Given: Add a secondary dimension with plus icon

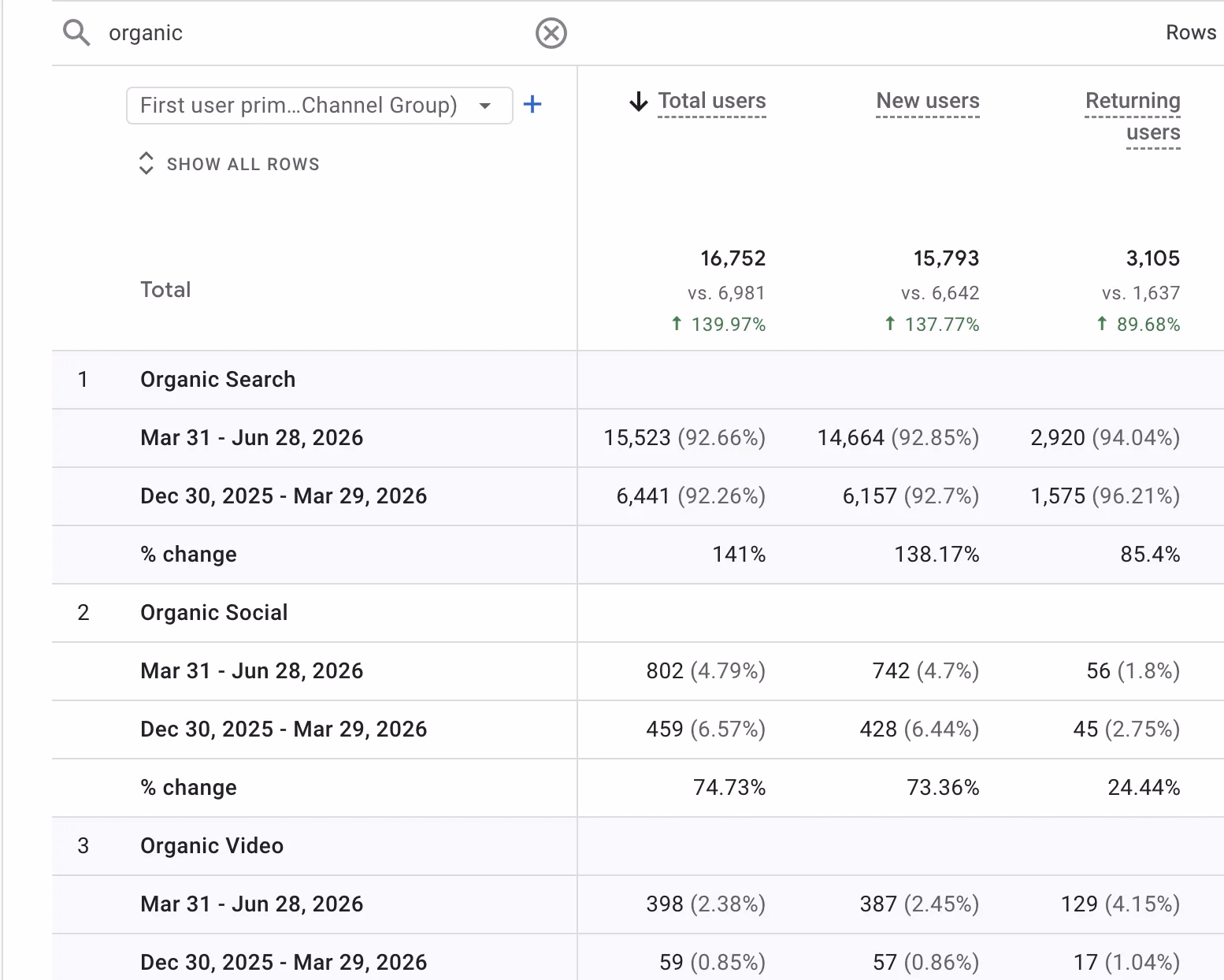Looking at the screenshot, I should 532,104.
